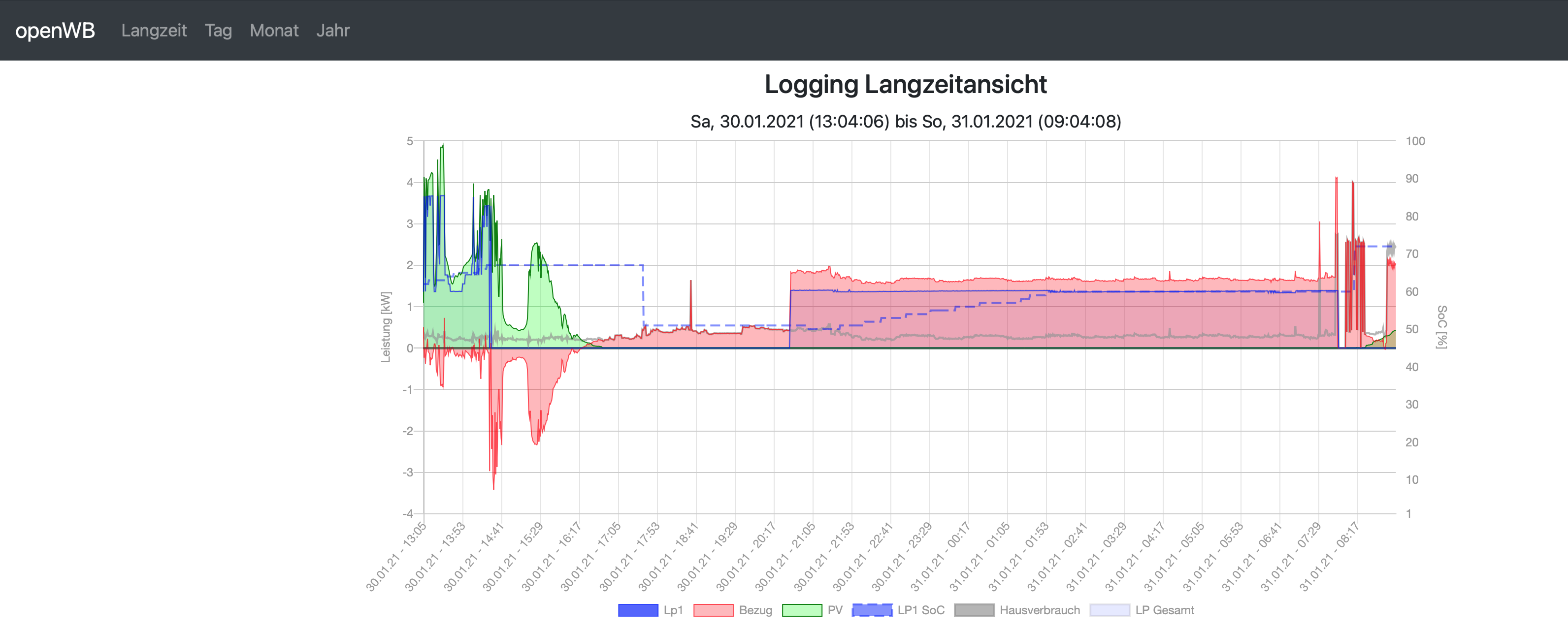Click the dashed LP1 SoC legend swatch

[872, 610]
